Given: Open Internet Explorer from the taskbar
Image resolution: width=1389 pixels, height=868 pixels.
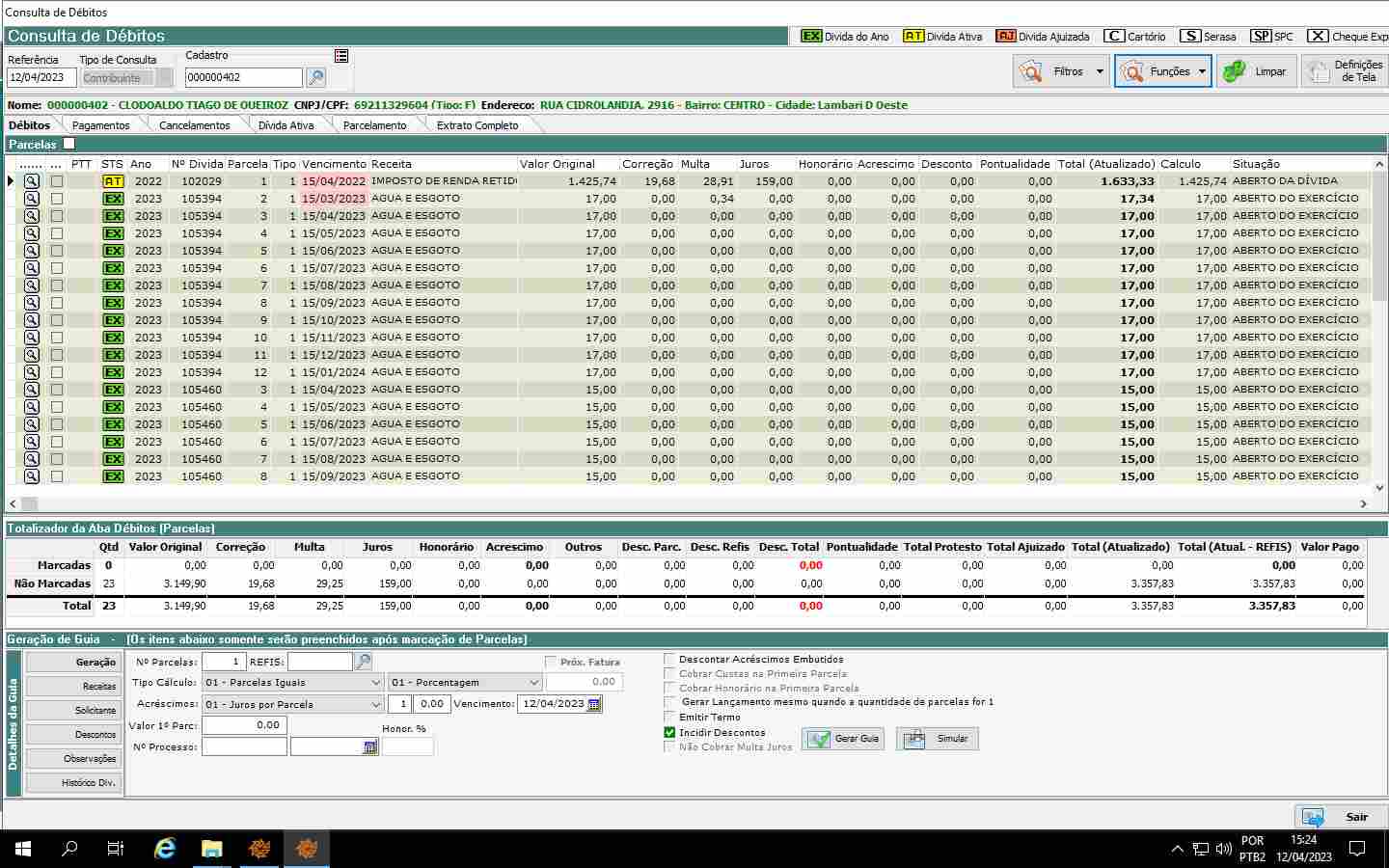Looking at the screenshot, I should point(165,849).
